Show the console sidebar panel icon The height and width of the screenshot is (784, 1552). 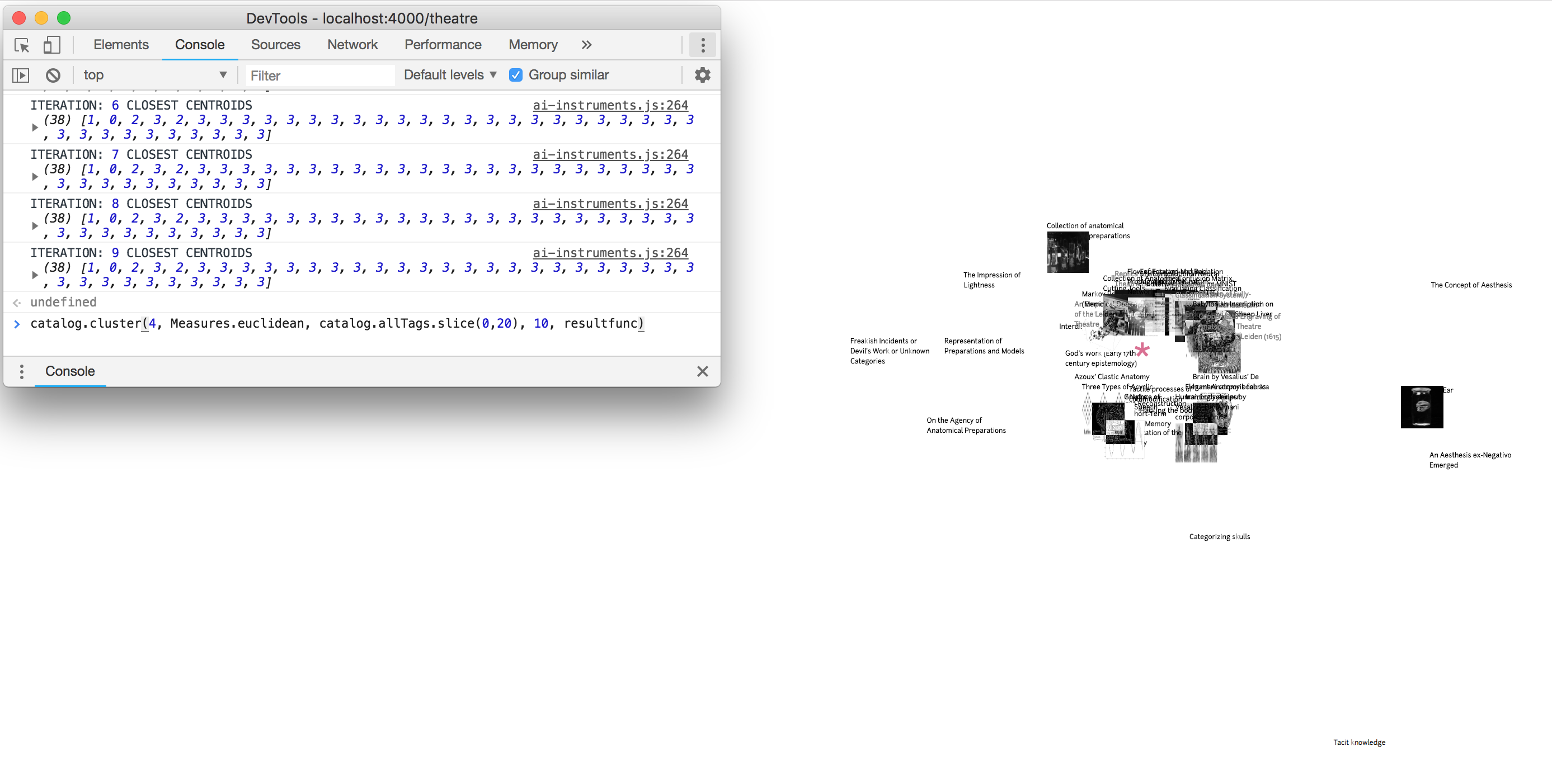21,75
